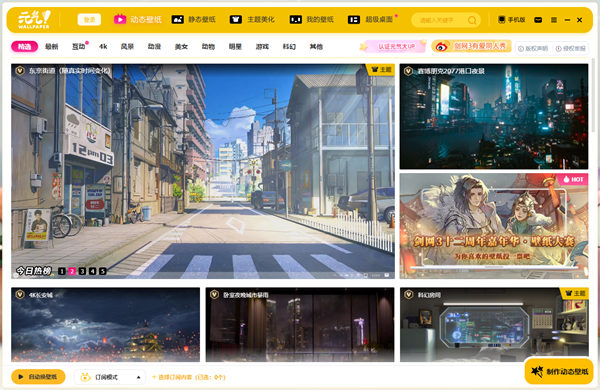Select the 明星 category
Viewport: 600px width, 390px height.
(x=235, y=47)
